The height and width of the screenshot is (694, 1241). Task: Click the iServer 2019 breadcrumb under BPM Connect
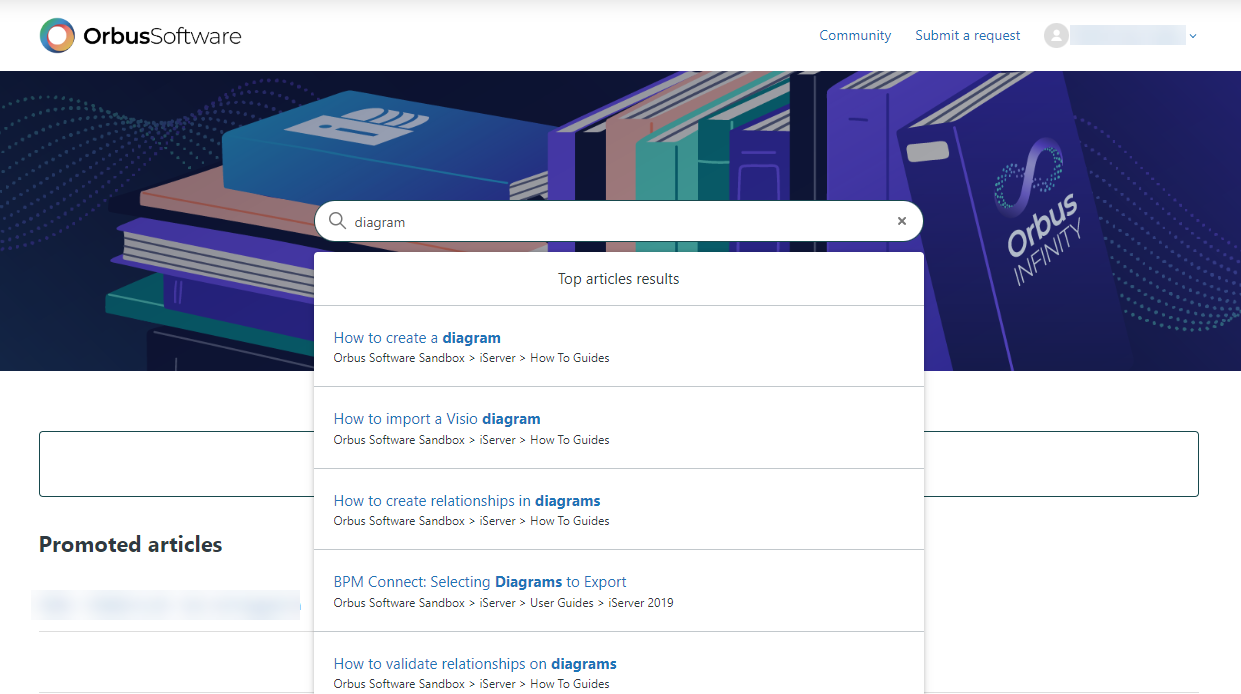(641, 603)
